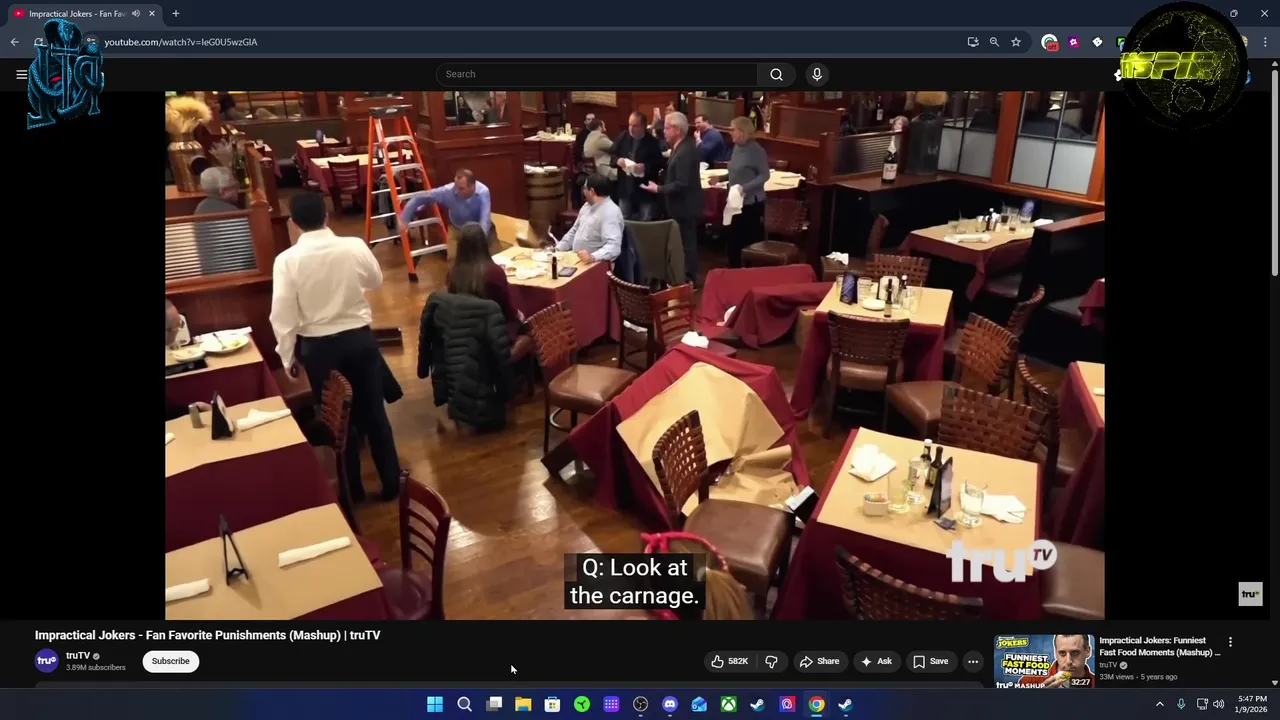Screen dimensions: 1280x720
Task: Open volume control in system tray
Action: click(1218, 704)
